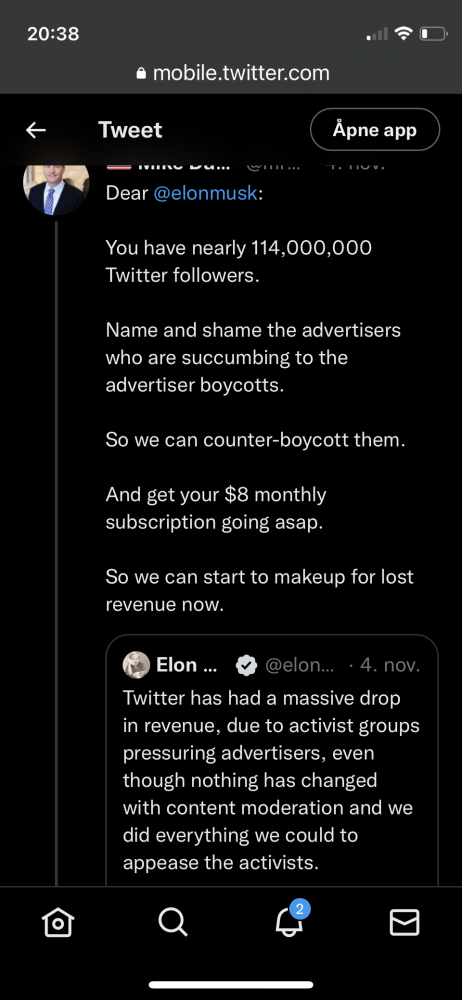Tap the battery status icon
This screenshot has width=462, height=1000.
pyautogui.click(x=432, y=33)
